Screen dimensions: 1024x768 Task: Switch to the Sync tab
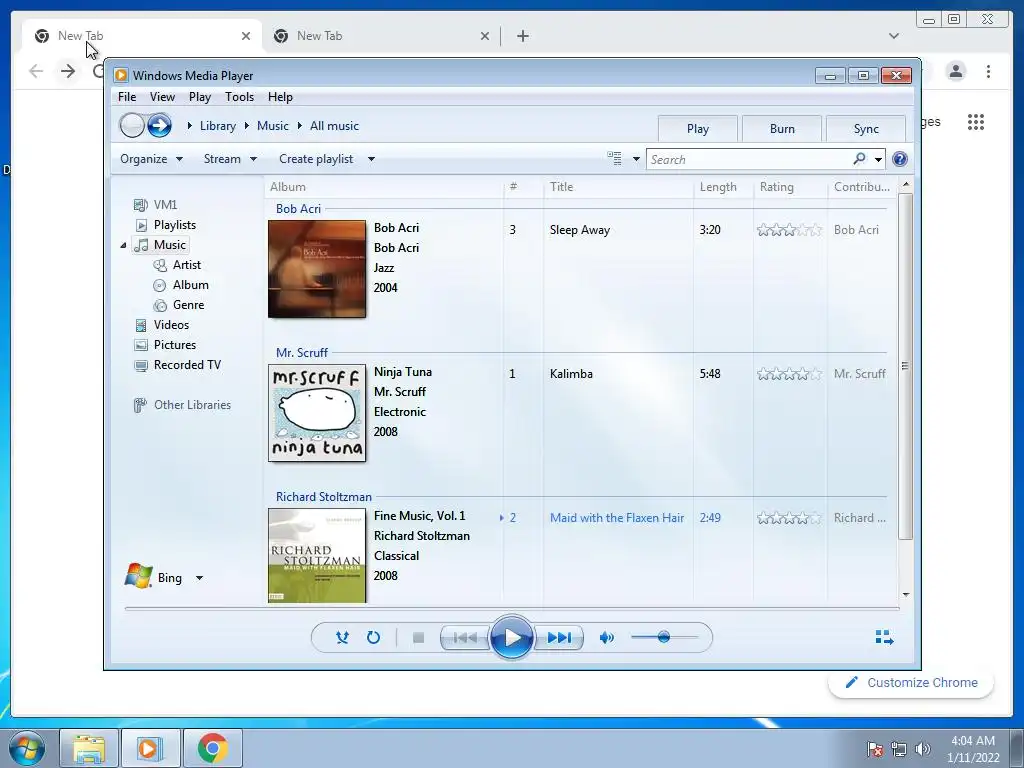point(866,129)
